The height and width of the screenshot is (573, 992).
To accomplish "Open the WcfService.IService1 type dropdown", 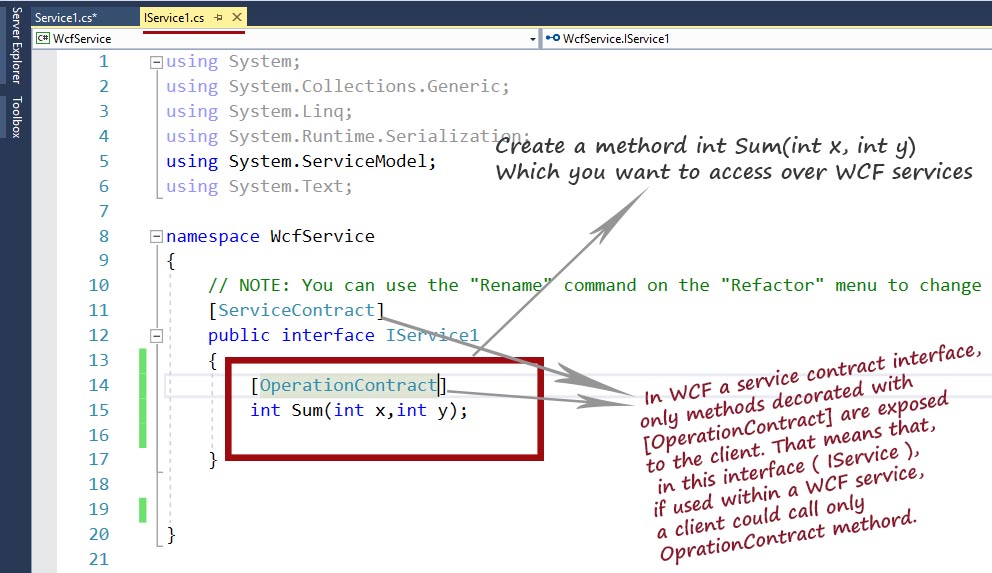I will pyautogui.click(x=768, y=39).
